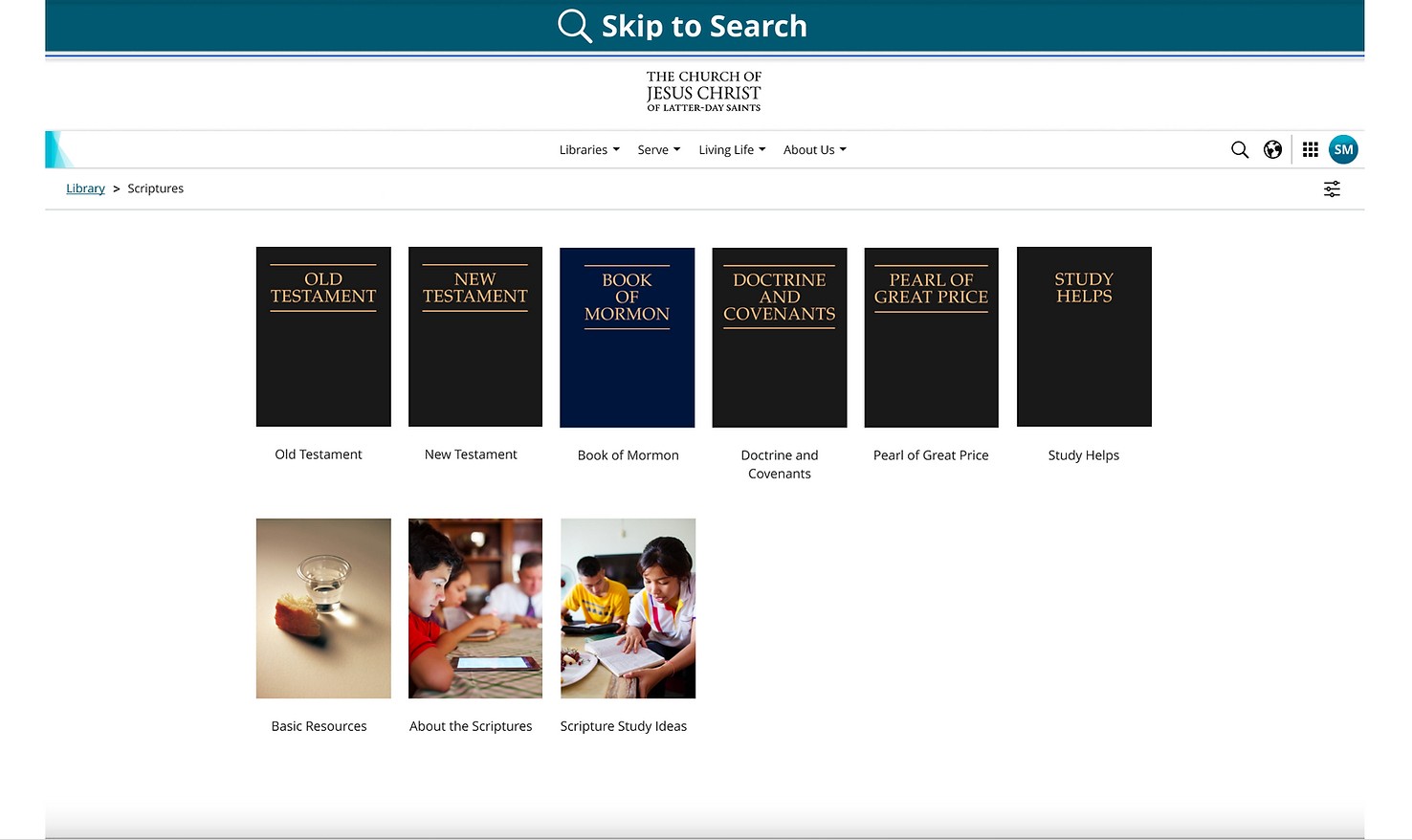This screenshot has height=840, width=1412.
Task: Click the Pearl of Great Price caption
Action: [x=931, y=455]
